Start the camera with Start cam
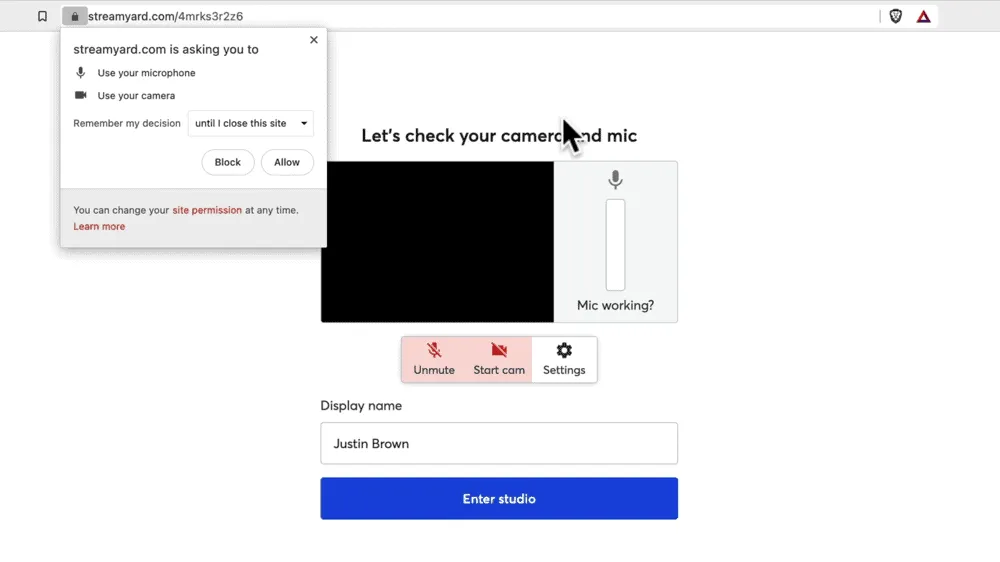This screenshot has width=1000, height=562. (x=499, y=359)
